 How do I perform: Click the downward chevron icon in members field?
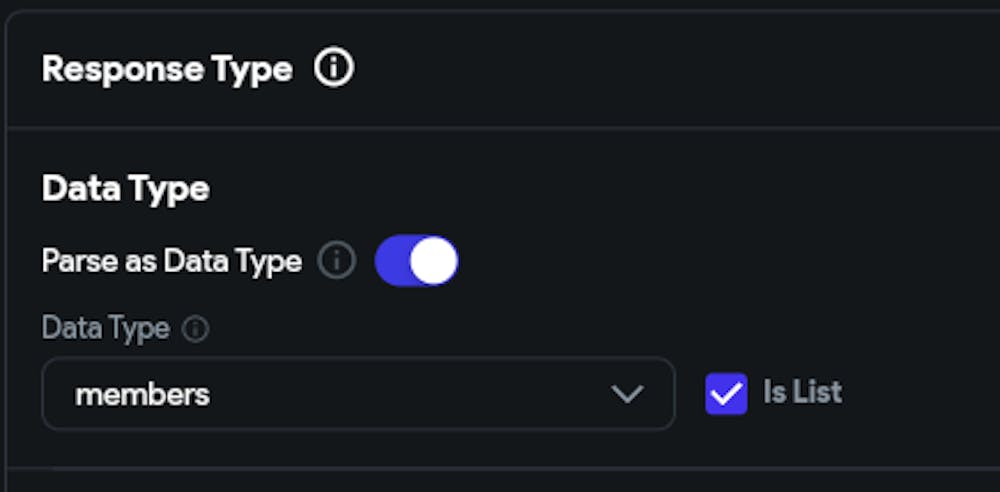pos(627,394)
